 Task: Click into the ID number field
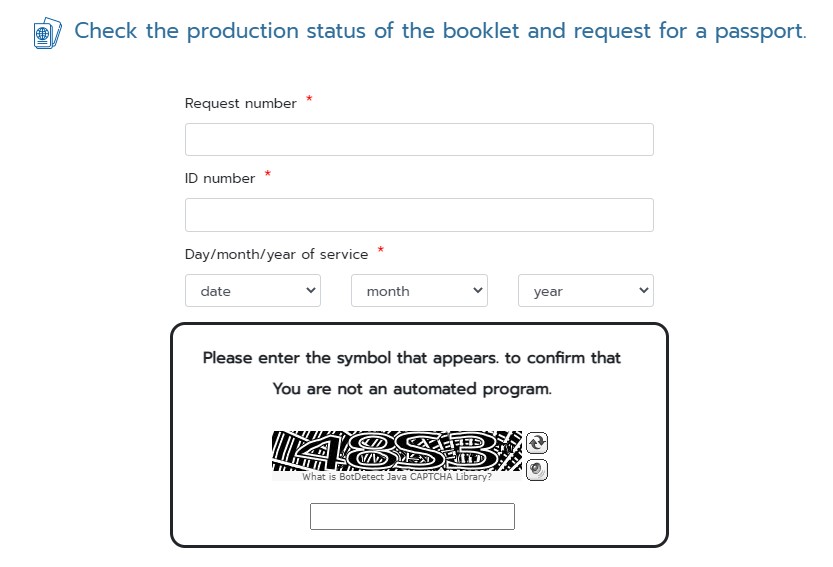click(x=419, y=215)
